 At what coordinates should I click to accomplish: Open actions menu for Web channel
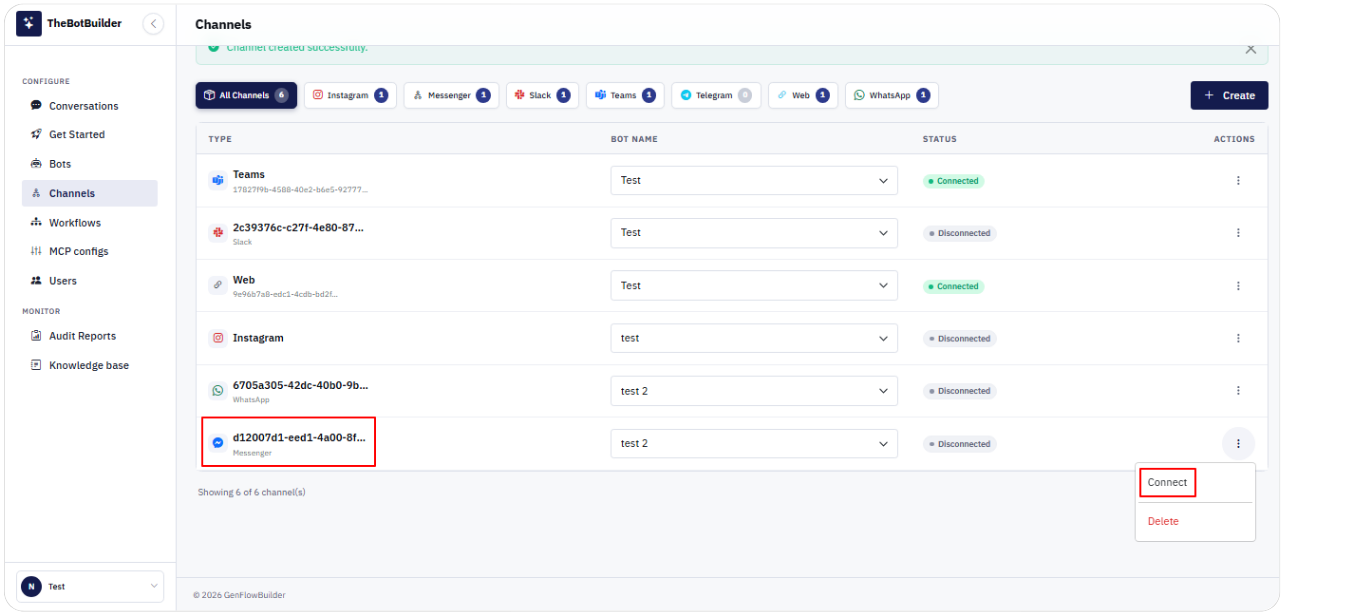(1238, 286)
